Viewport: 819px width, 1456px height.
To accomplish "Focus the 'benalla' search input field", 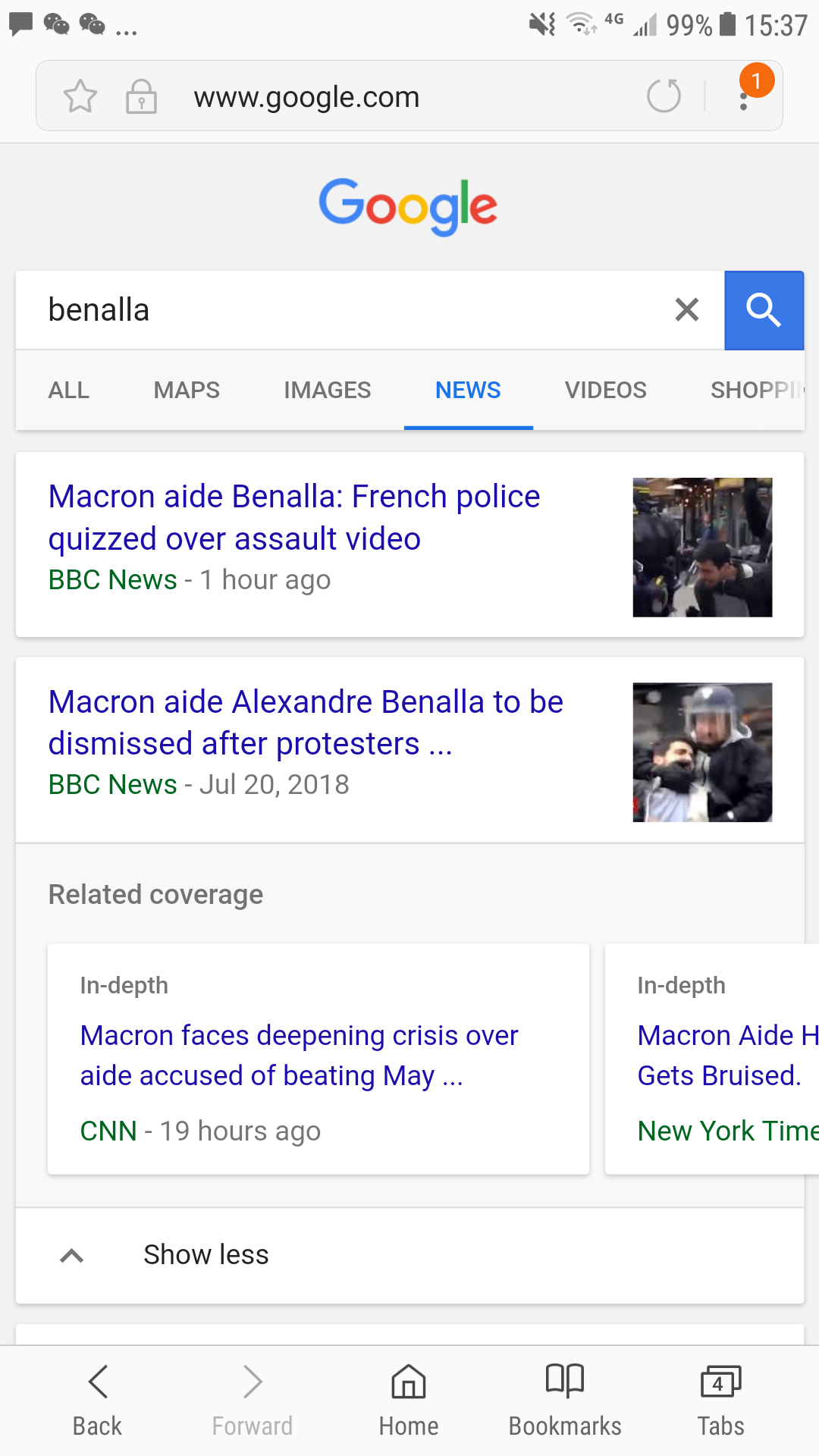I will tap(341, 310).
